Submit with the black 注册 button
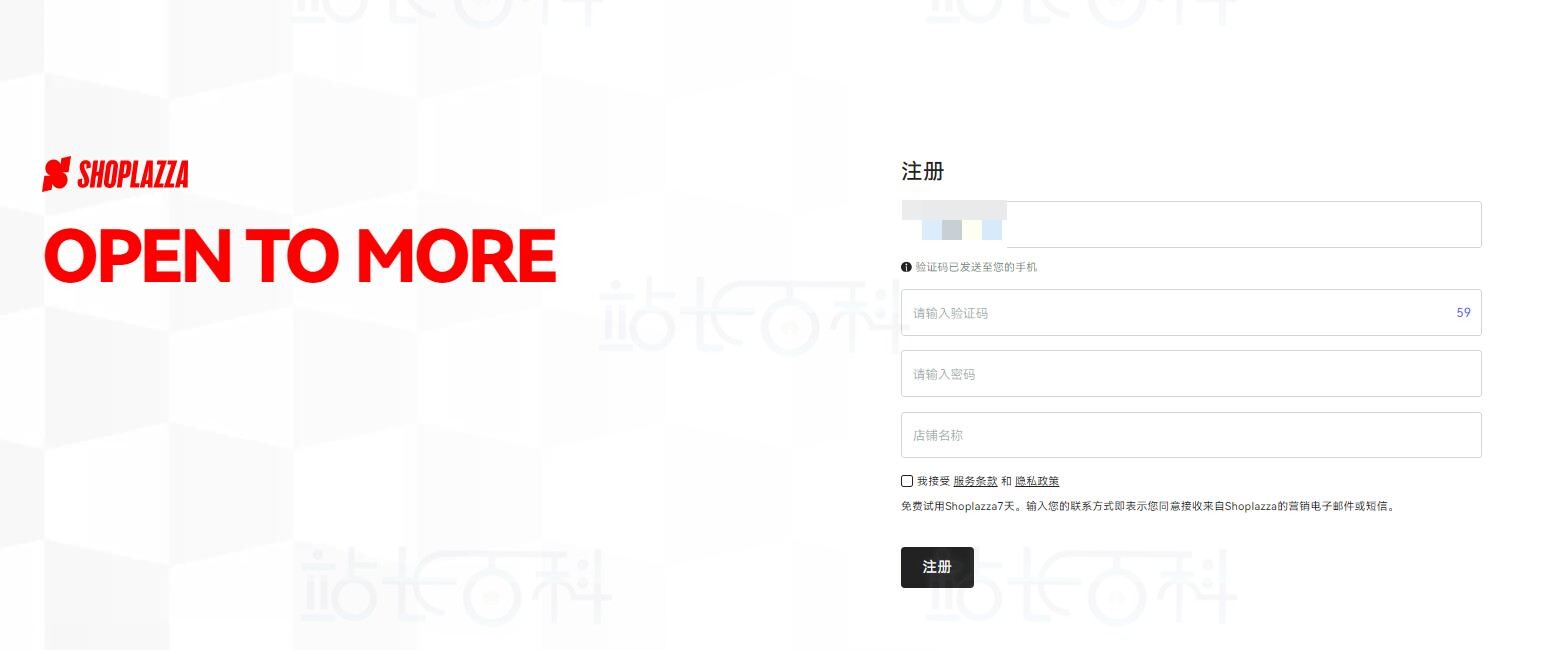Image resolution: width=1554 pixels, height=650 pixels. (937, 567)
